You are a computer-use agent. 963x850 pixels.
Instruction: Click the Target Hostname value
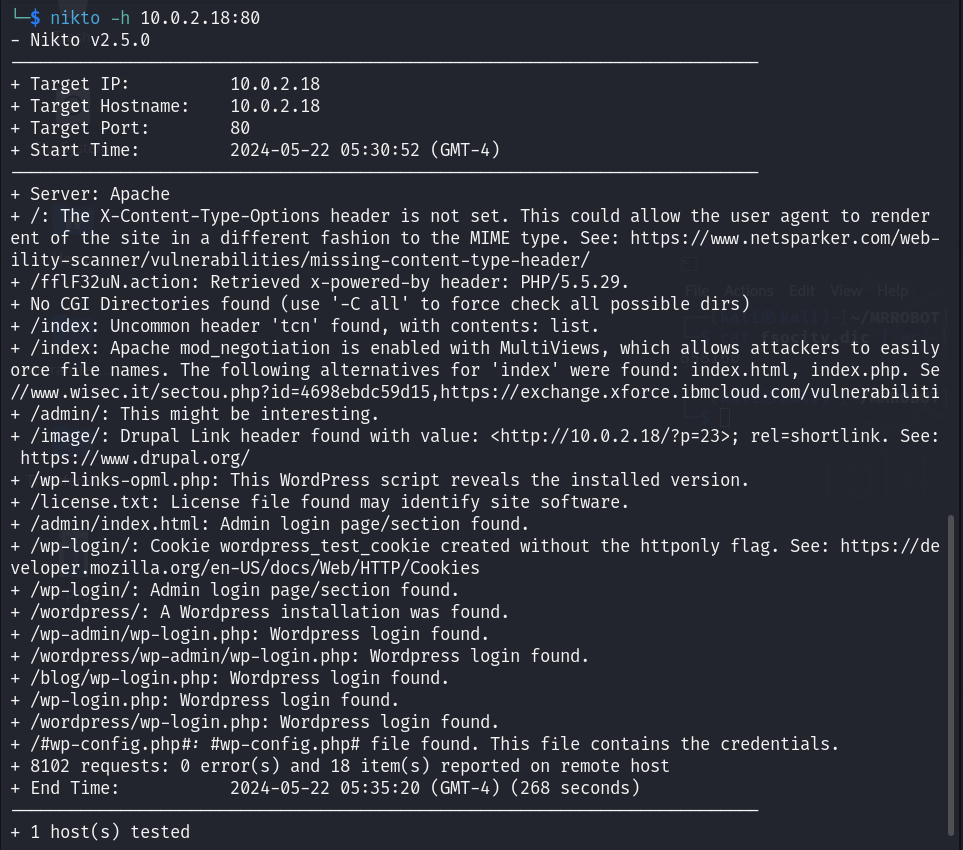(275, 106)
